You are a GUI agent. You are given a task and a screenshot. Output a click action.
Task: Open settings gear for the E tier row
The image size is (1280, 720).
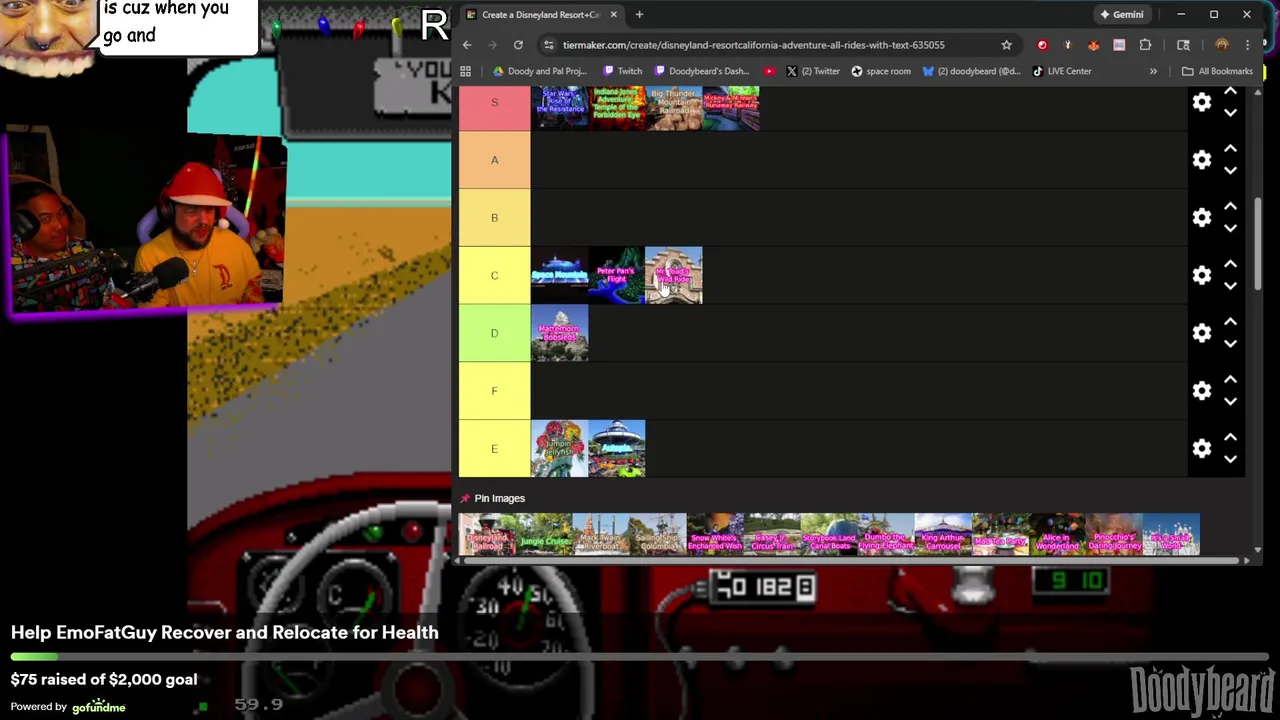[x=1201, y=448]
